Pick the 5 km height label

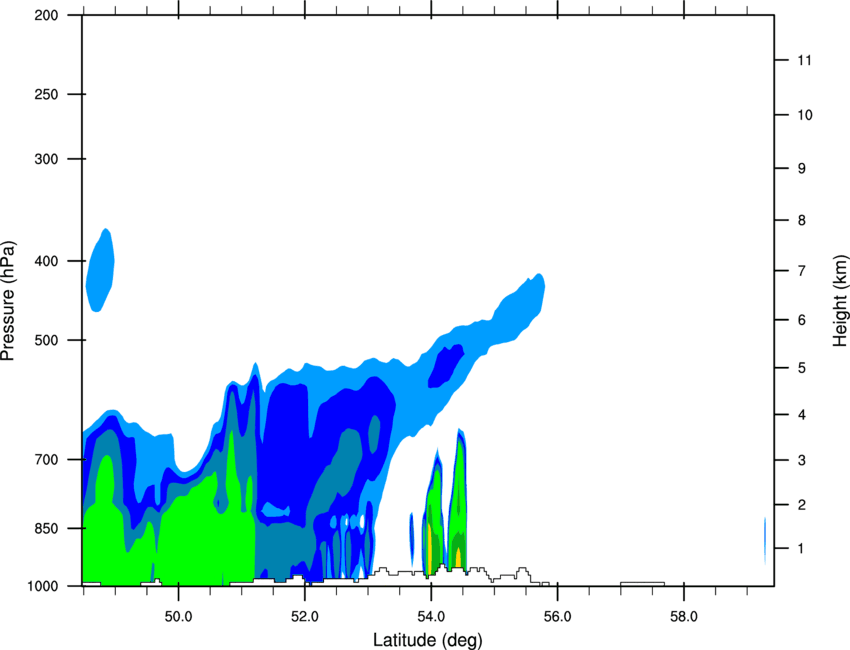(x=802, y=368)
